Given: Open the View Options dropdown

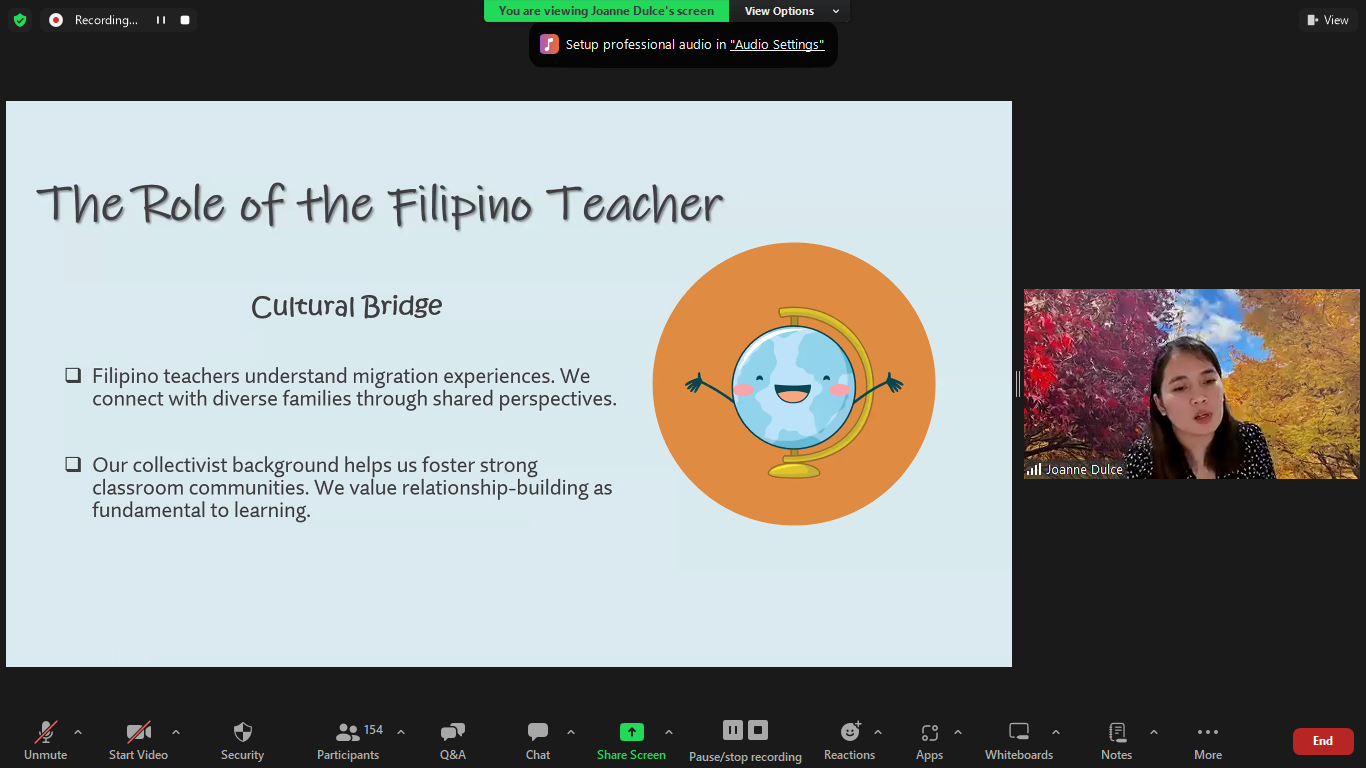Looking at the screenshot, I should tap(790, 11).
